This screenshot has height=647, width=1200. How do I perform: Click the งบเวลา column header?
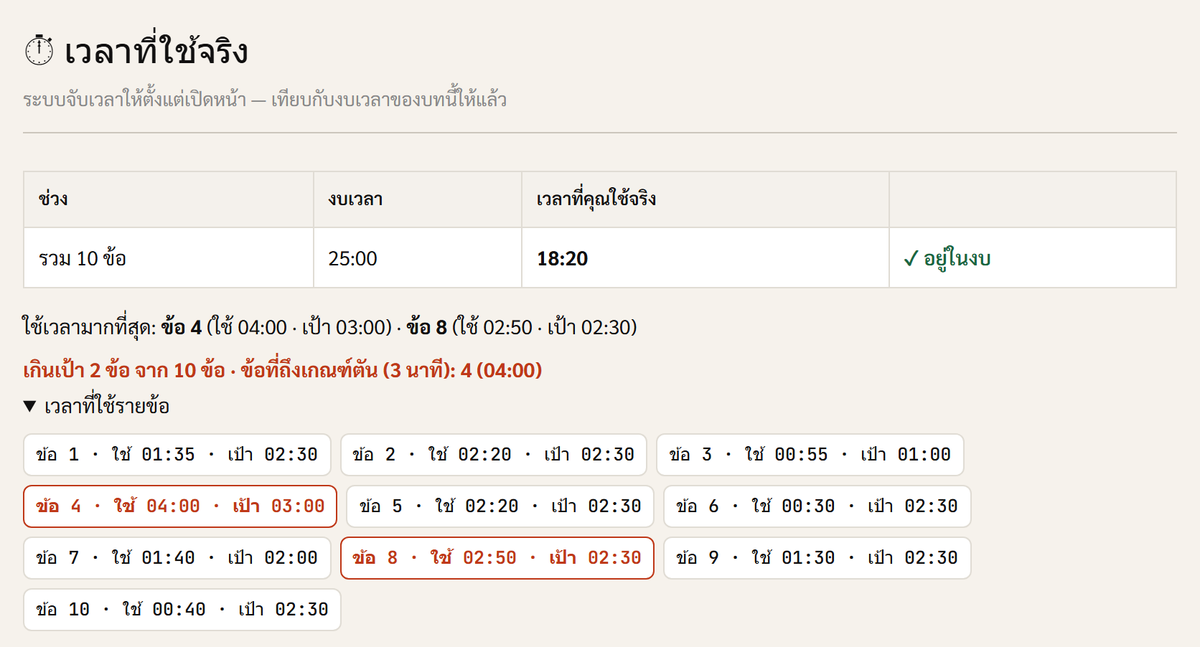pyautogui.click(x=418, y=200)
